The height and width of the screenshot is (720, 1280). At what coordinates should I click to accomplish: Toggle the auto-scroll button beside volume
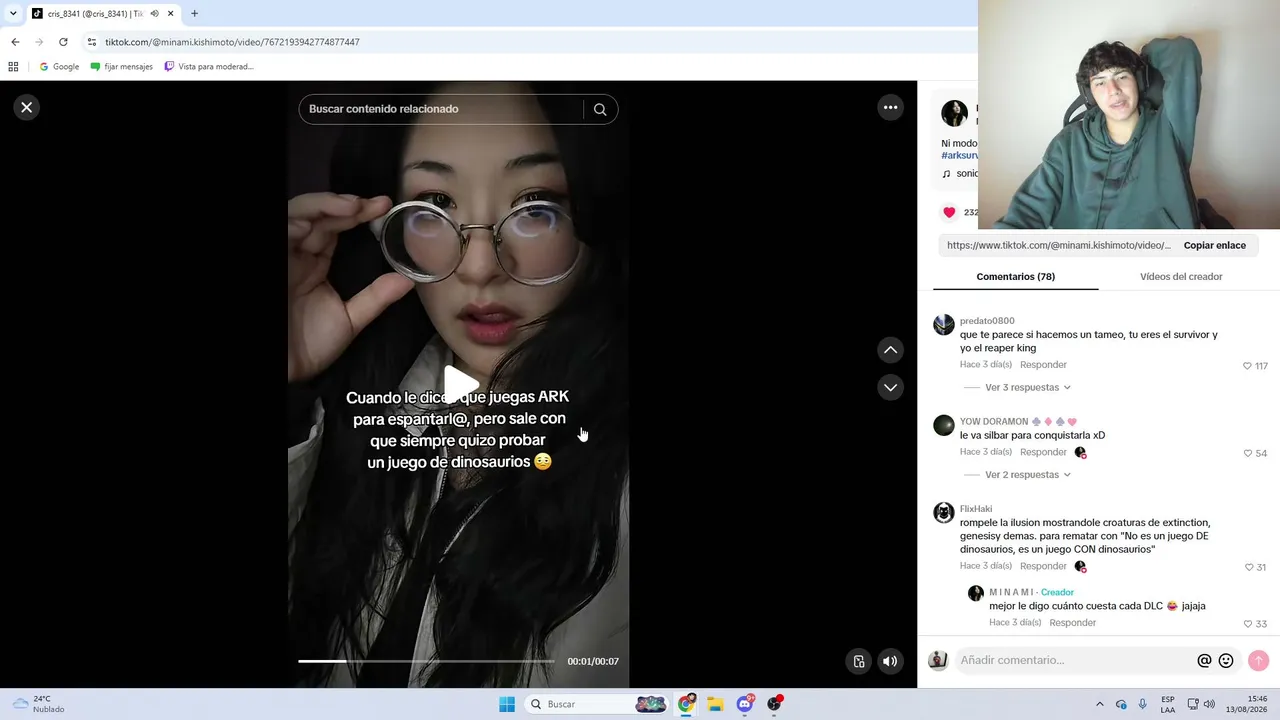pyautogui.click(x=858, y=661)
